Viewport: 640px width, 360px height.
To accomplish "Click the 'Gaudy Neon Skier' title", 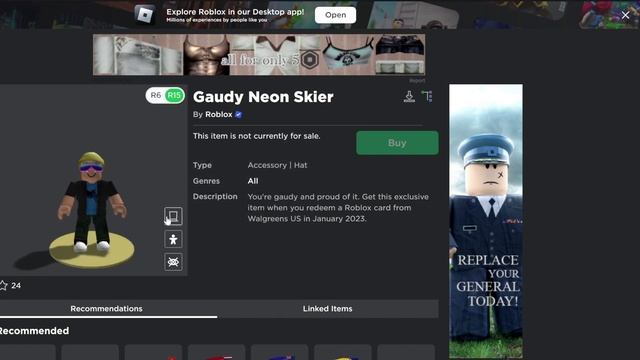I will (x=263, y=97).
